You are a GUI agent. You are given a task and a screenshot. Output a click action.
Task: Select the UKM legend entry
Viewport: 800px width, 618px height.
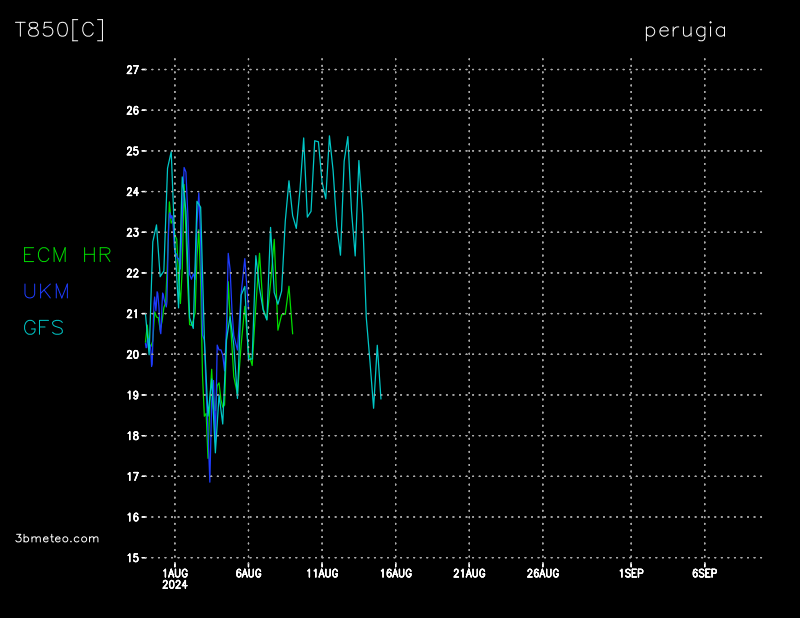[46, 292]
